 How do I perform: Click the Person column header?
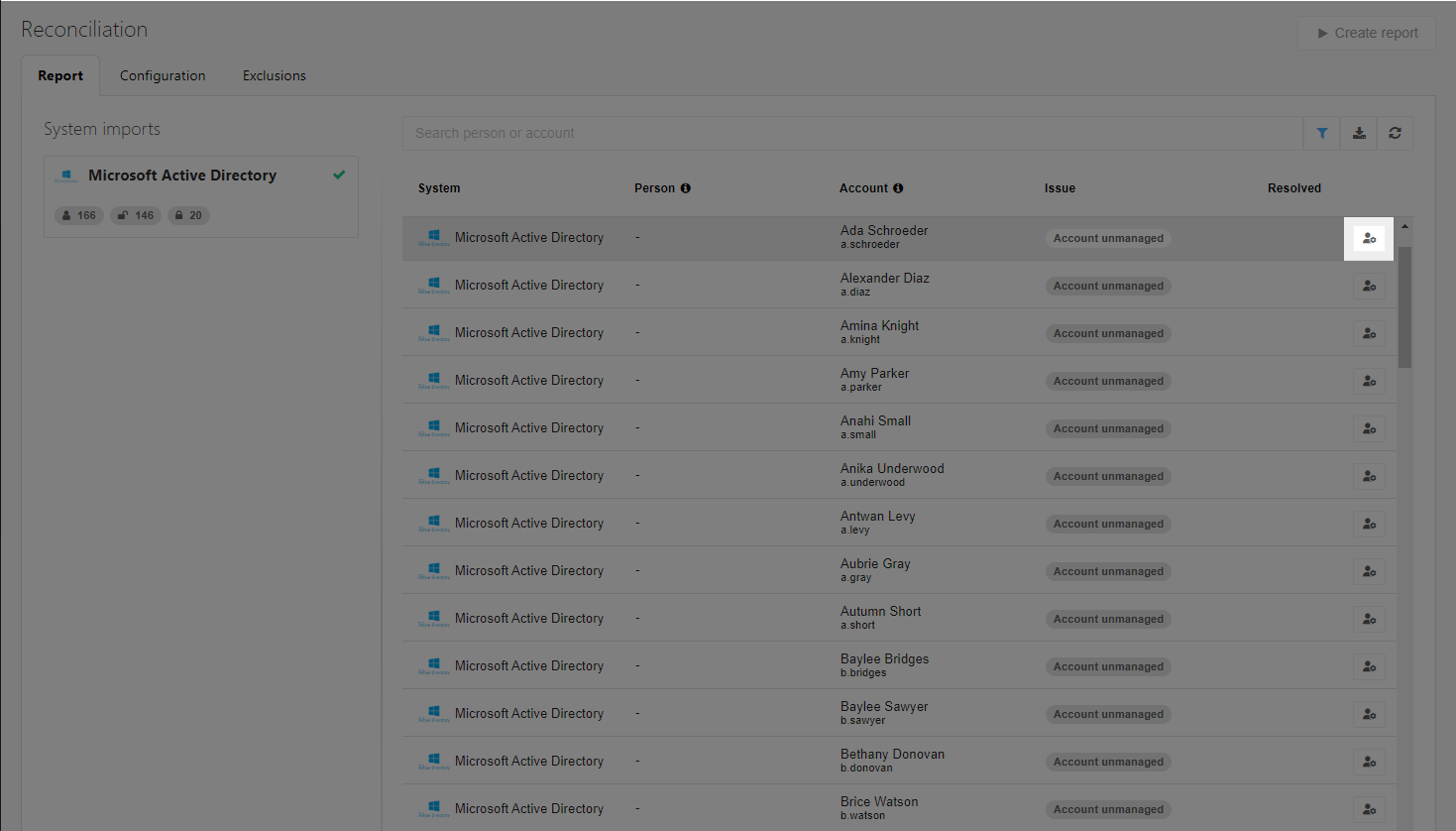654,188
